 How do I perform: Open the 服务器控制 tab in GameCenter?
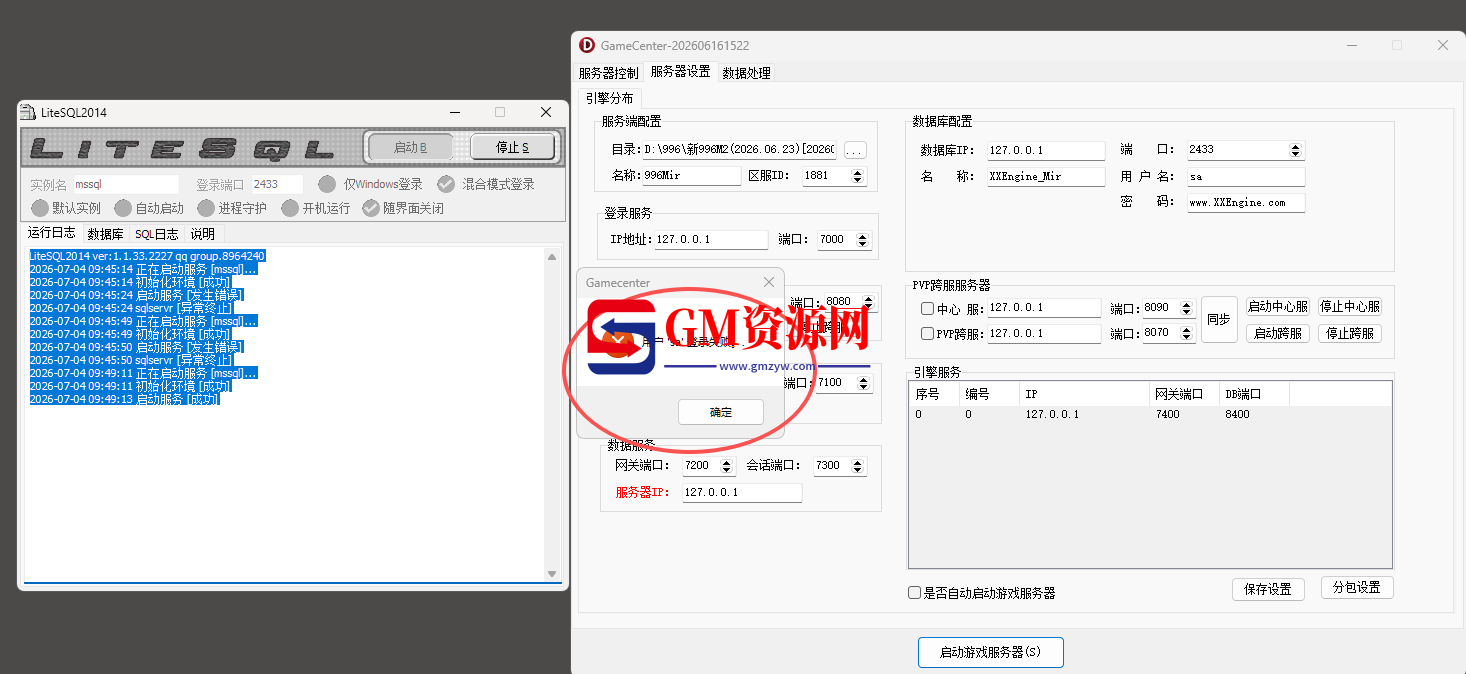click(608, 73)
